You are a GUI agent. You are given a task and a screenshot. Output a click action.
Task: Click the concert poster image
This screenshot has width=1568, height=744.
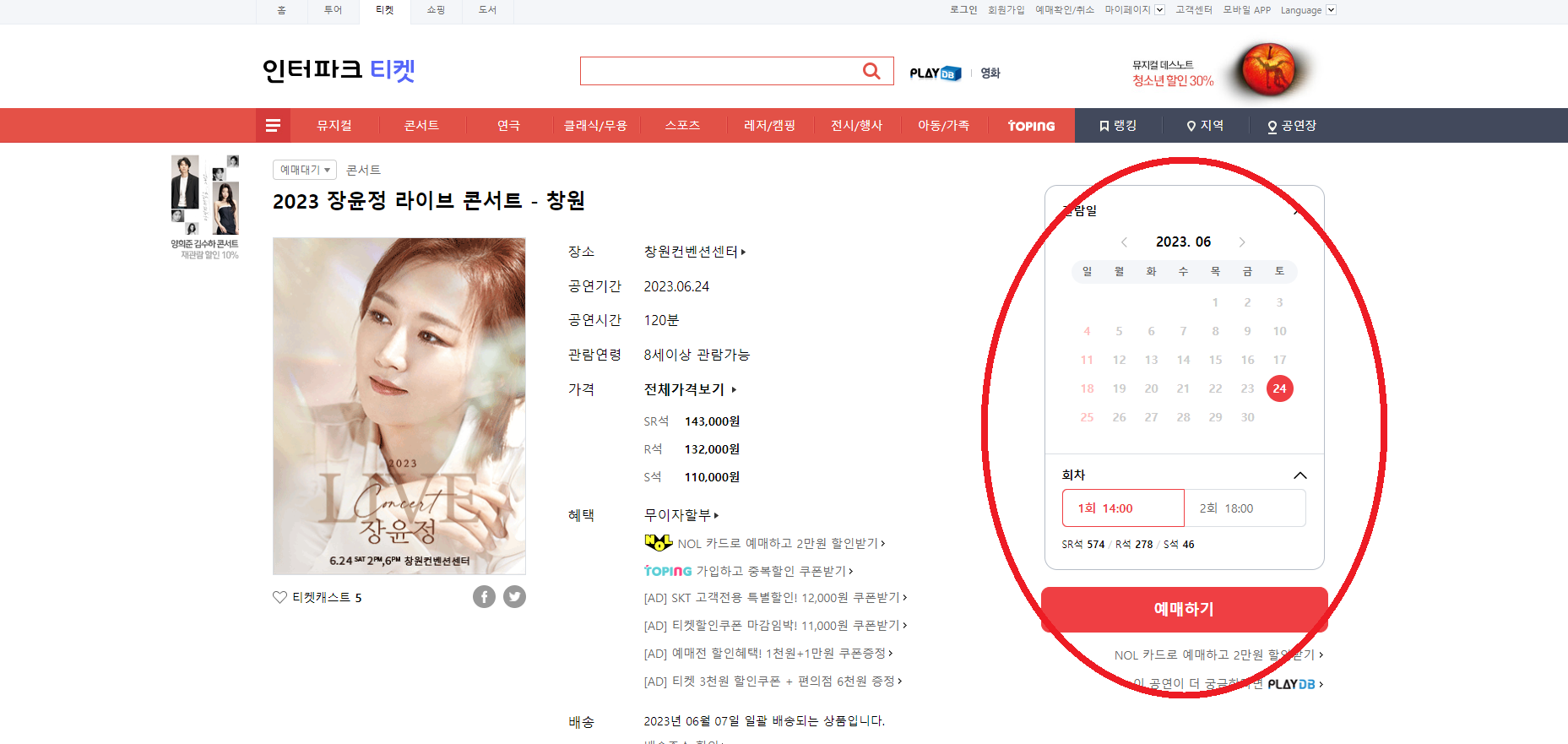click(399, 406)
